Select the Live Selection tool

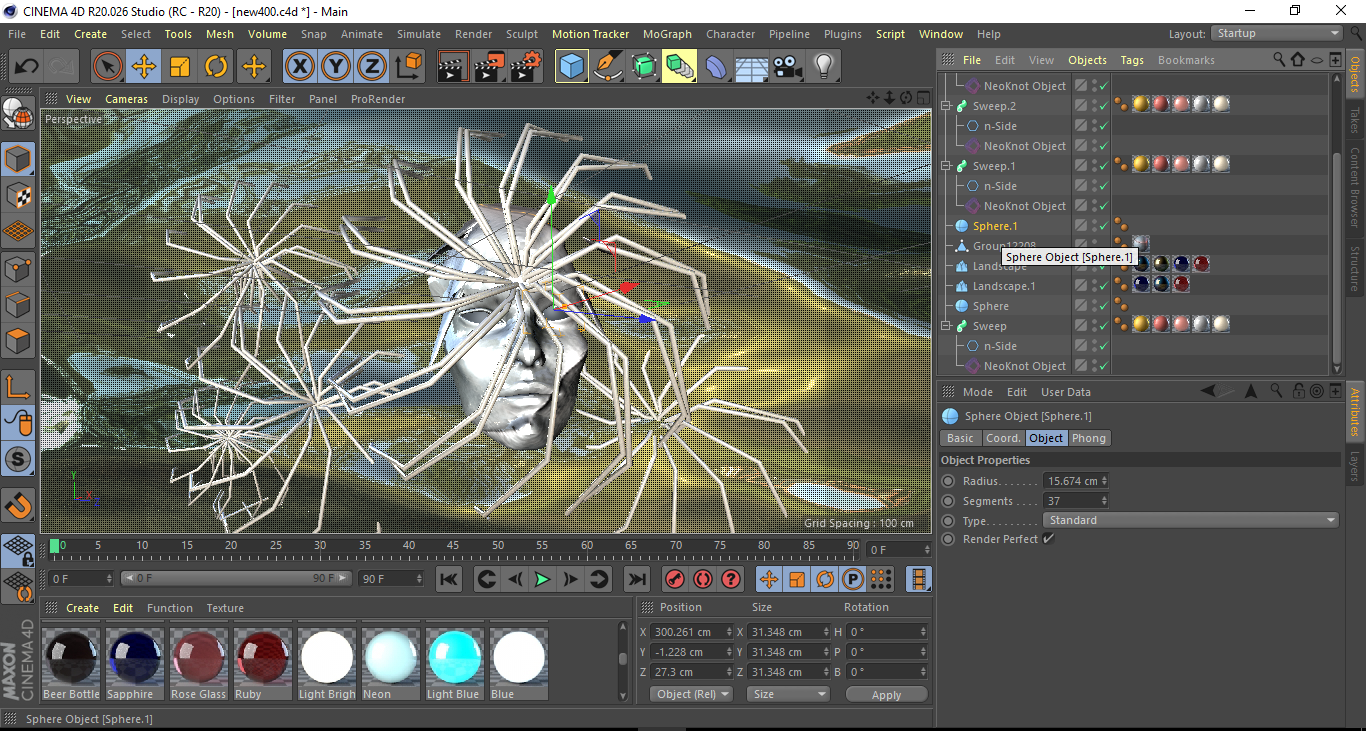pos(108,67)
